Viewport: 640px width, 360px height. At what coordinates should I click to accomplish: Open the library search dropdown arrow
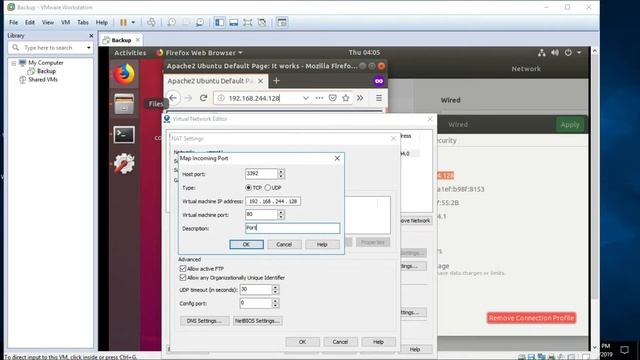(x=89, y=48)
